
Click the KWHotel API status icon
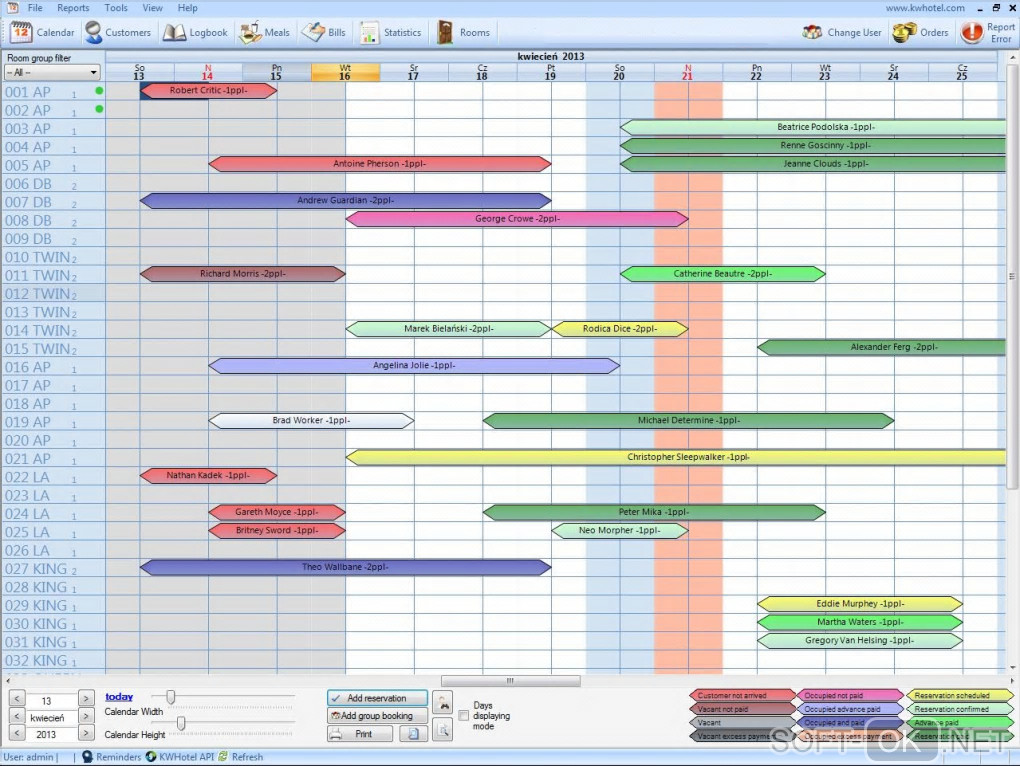151,757
